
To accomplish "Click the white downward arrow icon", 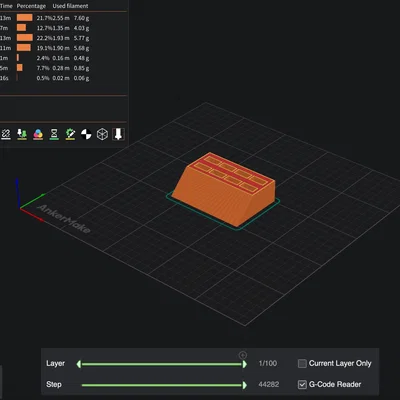I will 118,134.
